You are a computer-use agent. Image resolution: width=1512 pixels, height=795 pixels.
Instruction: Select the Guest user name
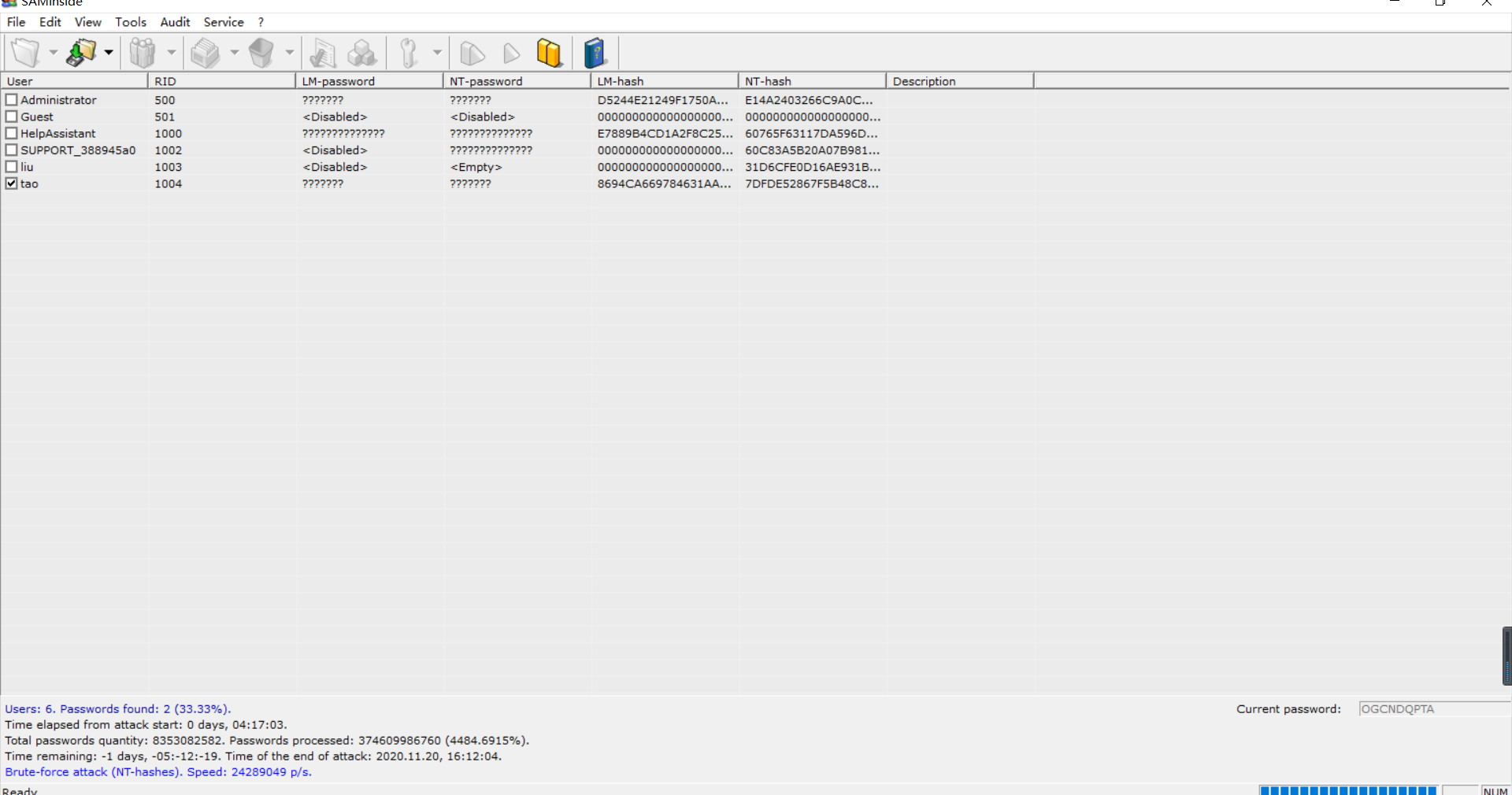37,116
